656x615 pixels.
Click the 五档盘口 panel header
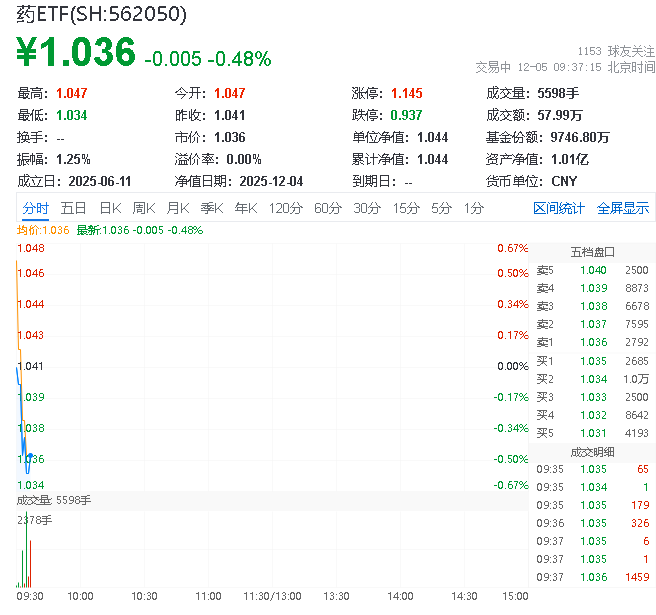pos(592,252)
